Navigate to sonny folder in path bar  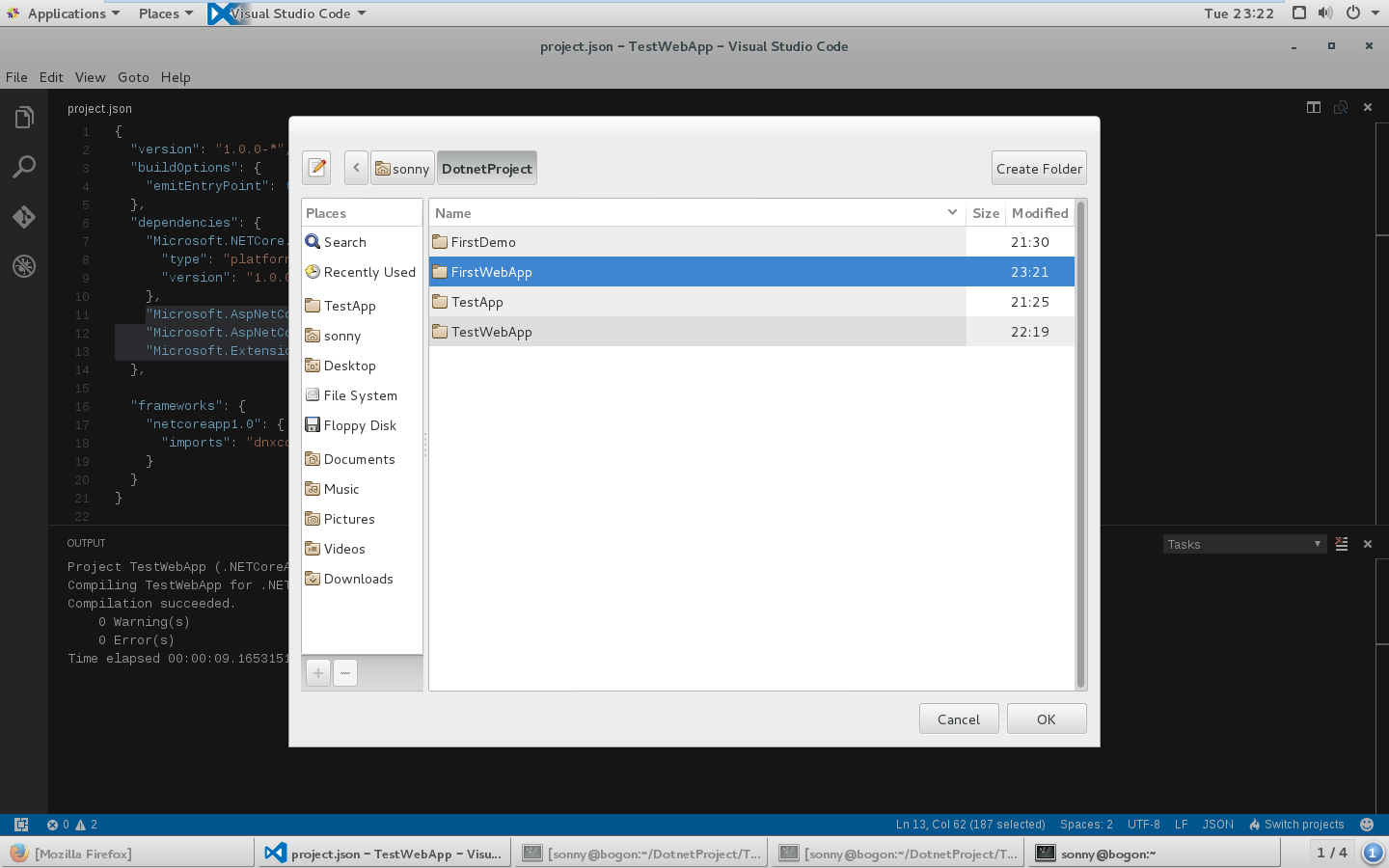402,168
